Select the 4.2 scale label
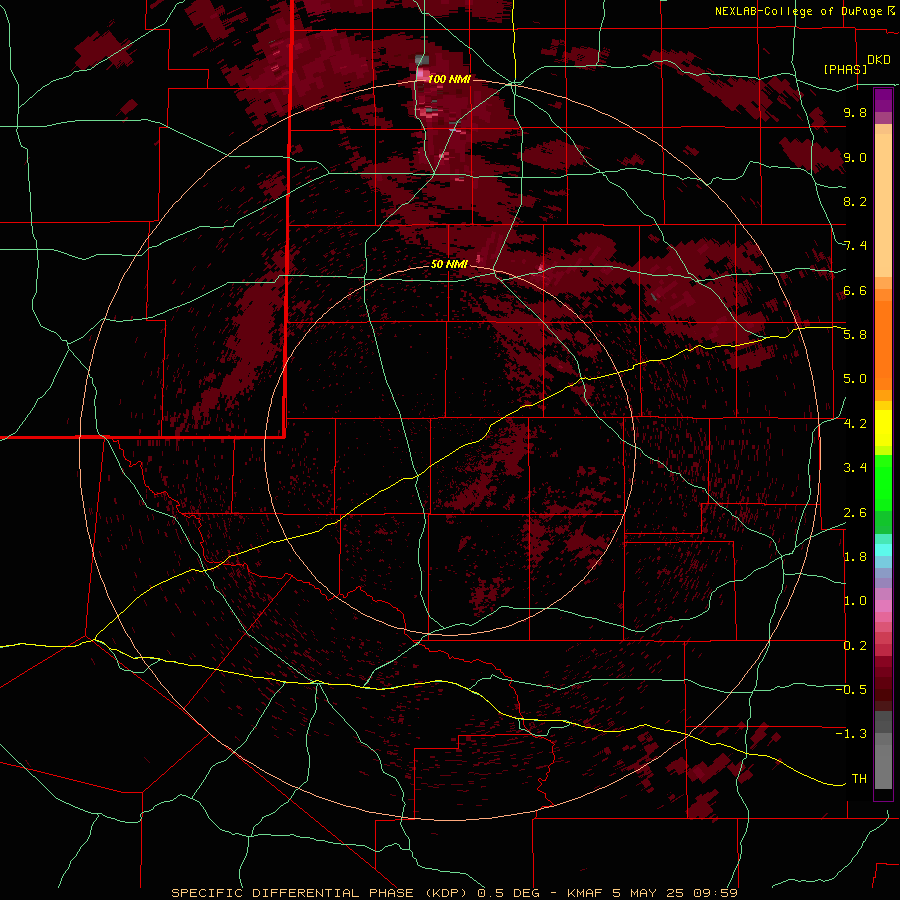Image resolution: width=900 pixels, height=900 pixels. point(855,423)
